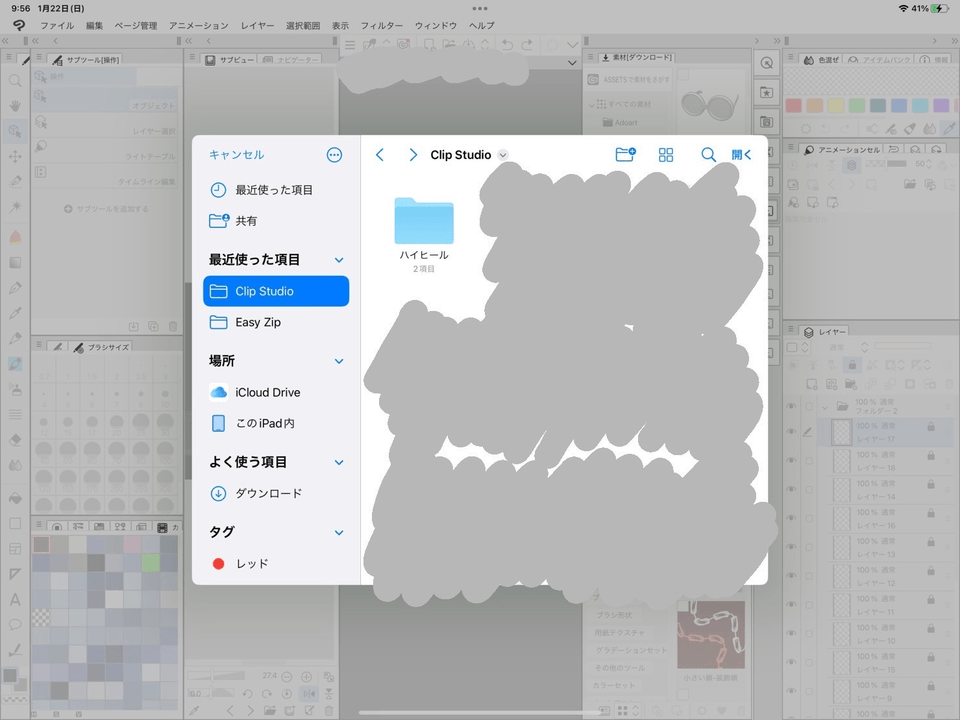Collapse the よく使う項目 section
The width and height of the screenshot is (960, 720).
click(x=339, y=462)
